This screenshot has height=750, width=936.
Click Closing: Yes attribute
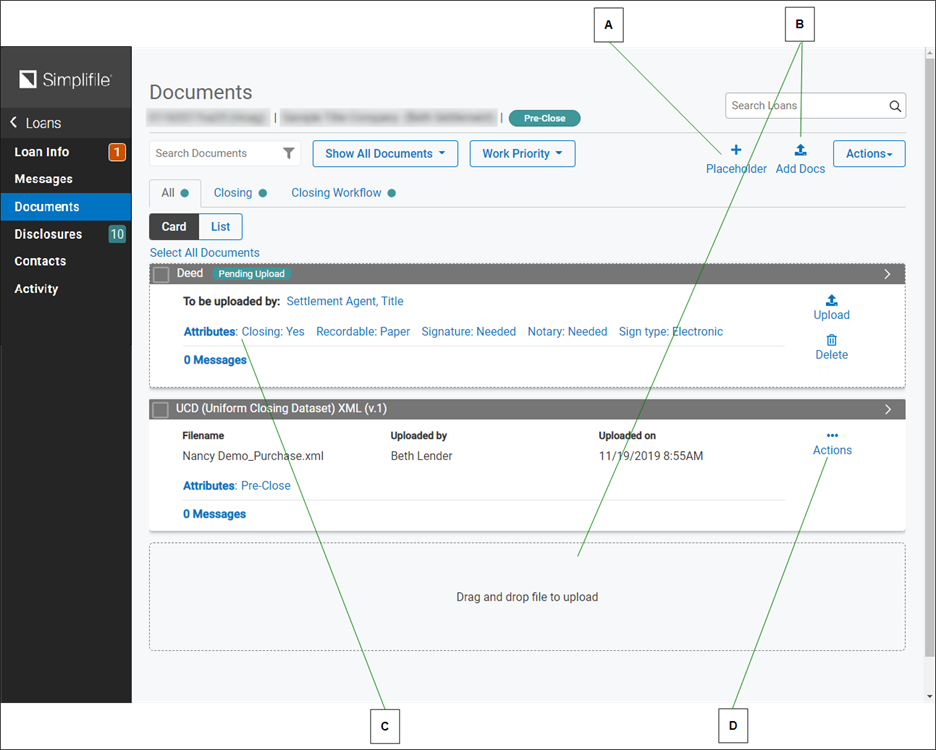pyautogui.click(x=273, y=331)
